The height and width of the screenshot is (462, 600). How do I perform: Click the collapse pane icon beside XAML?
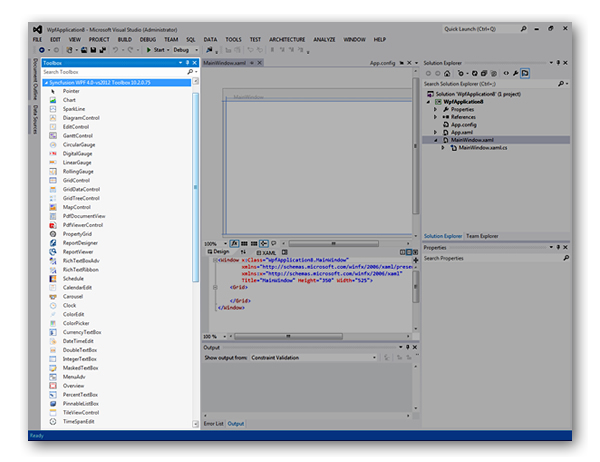[x=284, y=252]
